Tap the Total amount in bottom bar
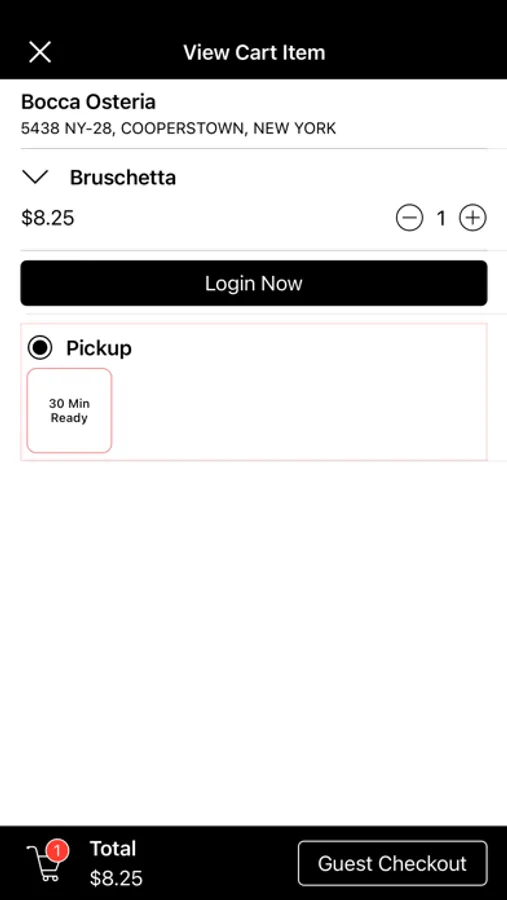Viewport: 507px width, 900px height. point(116,878)
